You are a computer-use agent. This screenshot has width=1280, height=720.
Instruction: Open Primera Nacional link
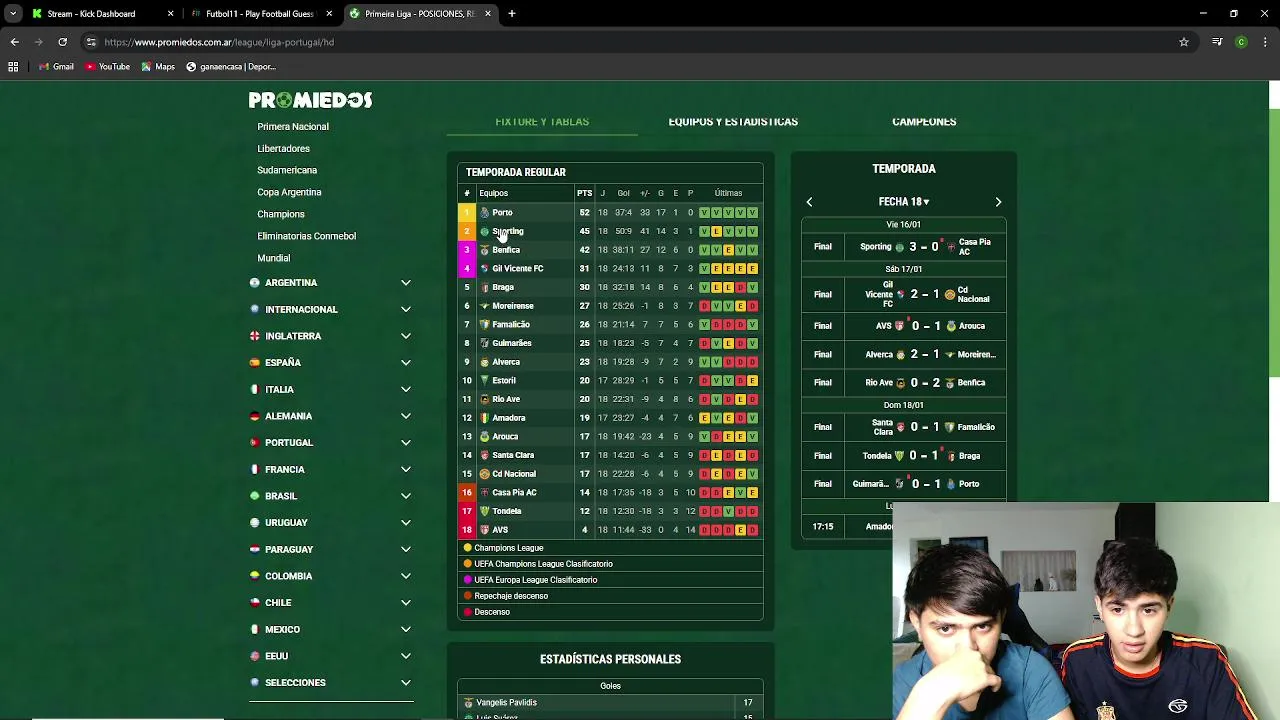click(293, 127)
